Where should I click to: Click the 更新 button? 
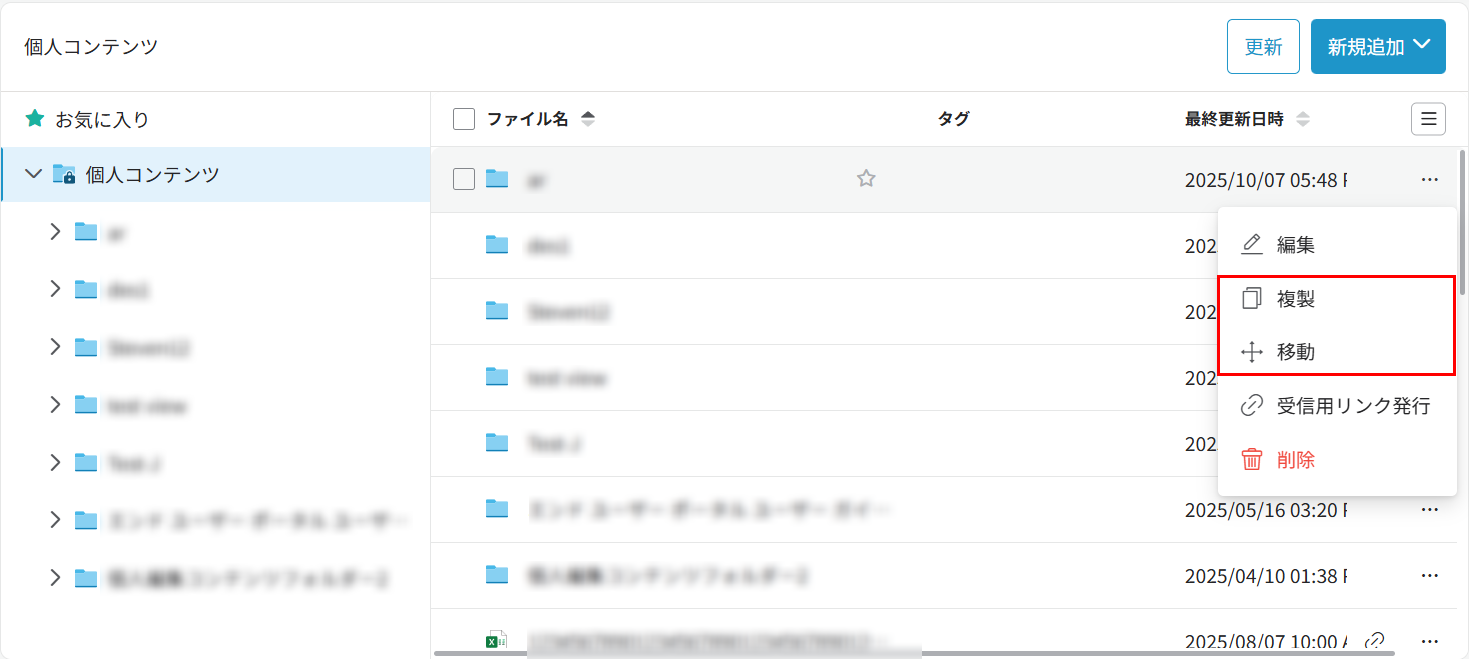point(1263,47)
